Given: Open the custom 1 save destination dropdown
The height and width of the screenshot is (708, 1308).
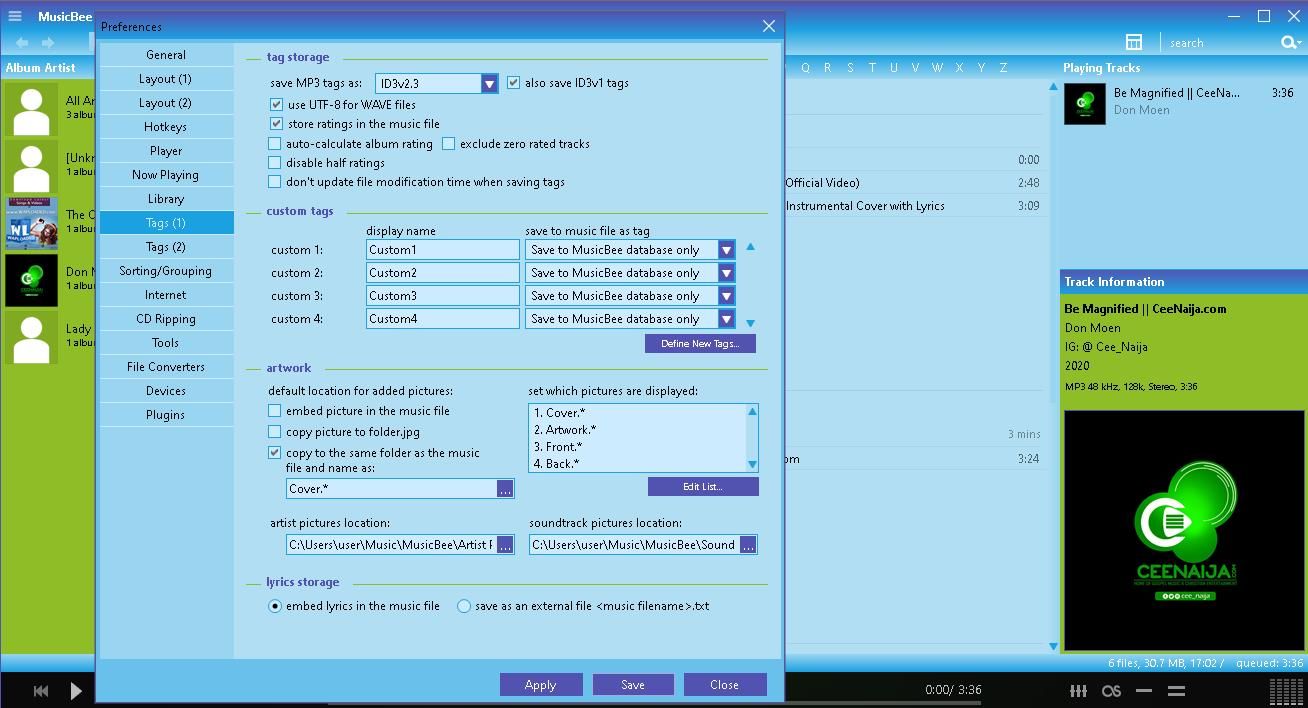Looking at the screenshot, I should pyautogui.click(x=727, y=249).
